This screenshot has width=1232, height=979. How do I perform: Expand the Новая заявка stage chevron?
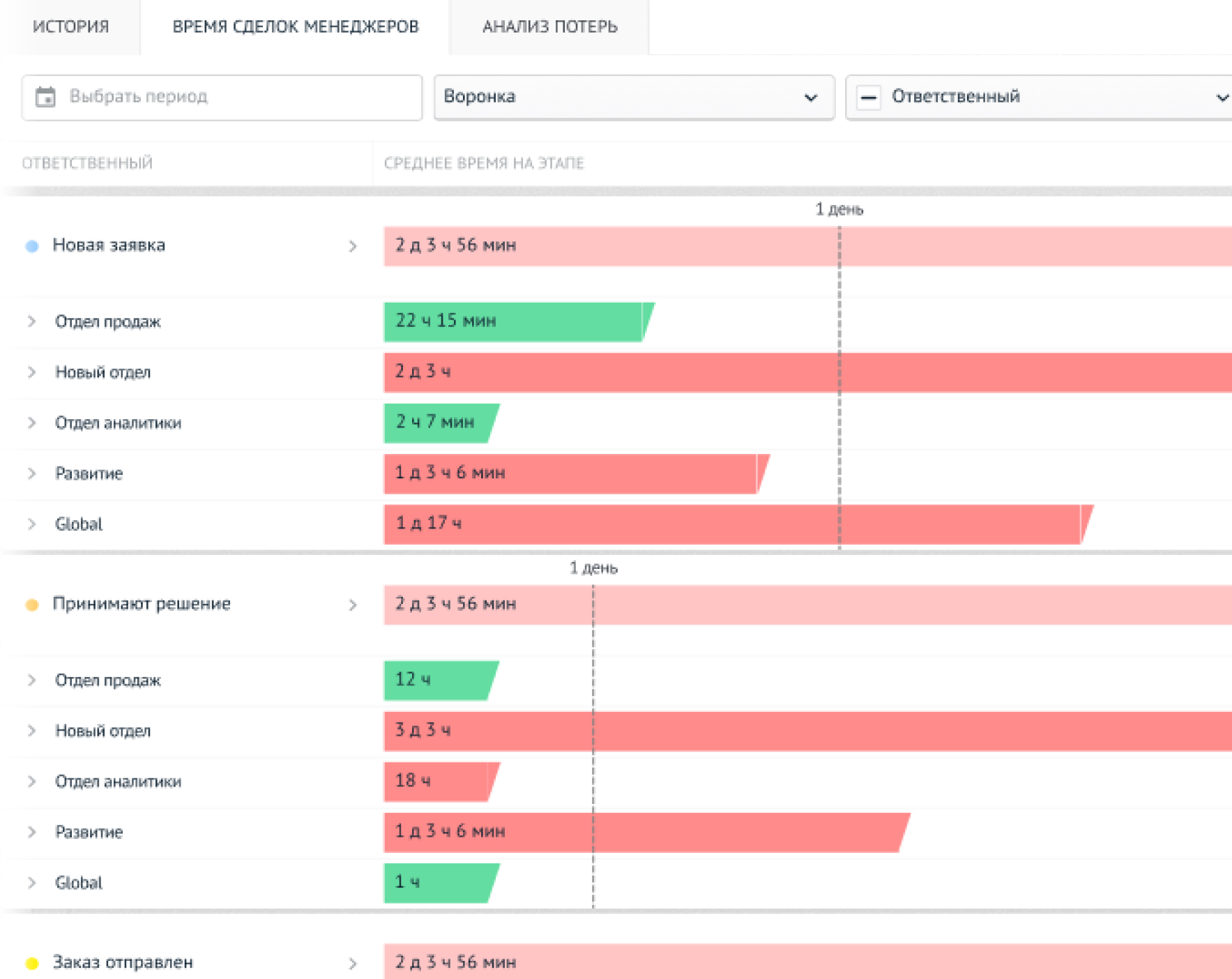click(353, 246)
